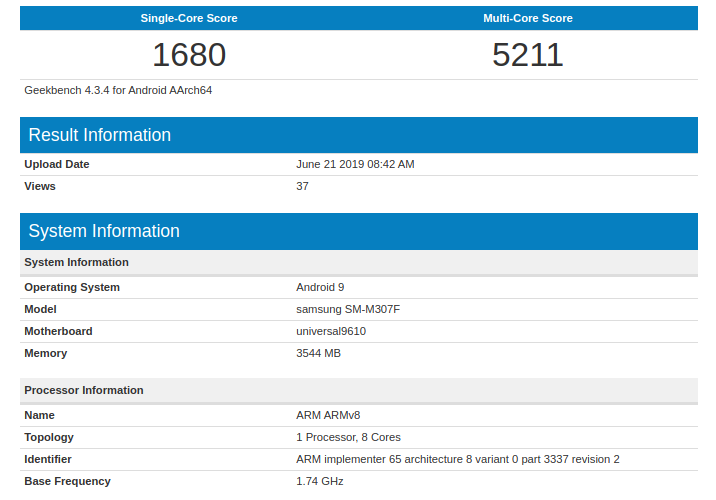Click the samsung SM-M307F model value
Image resolution: width=716 pixels, height=500 pixels.
[348, 309]
